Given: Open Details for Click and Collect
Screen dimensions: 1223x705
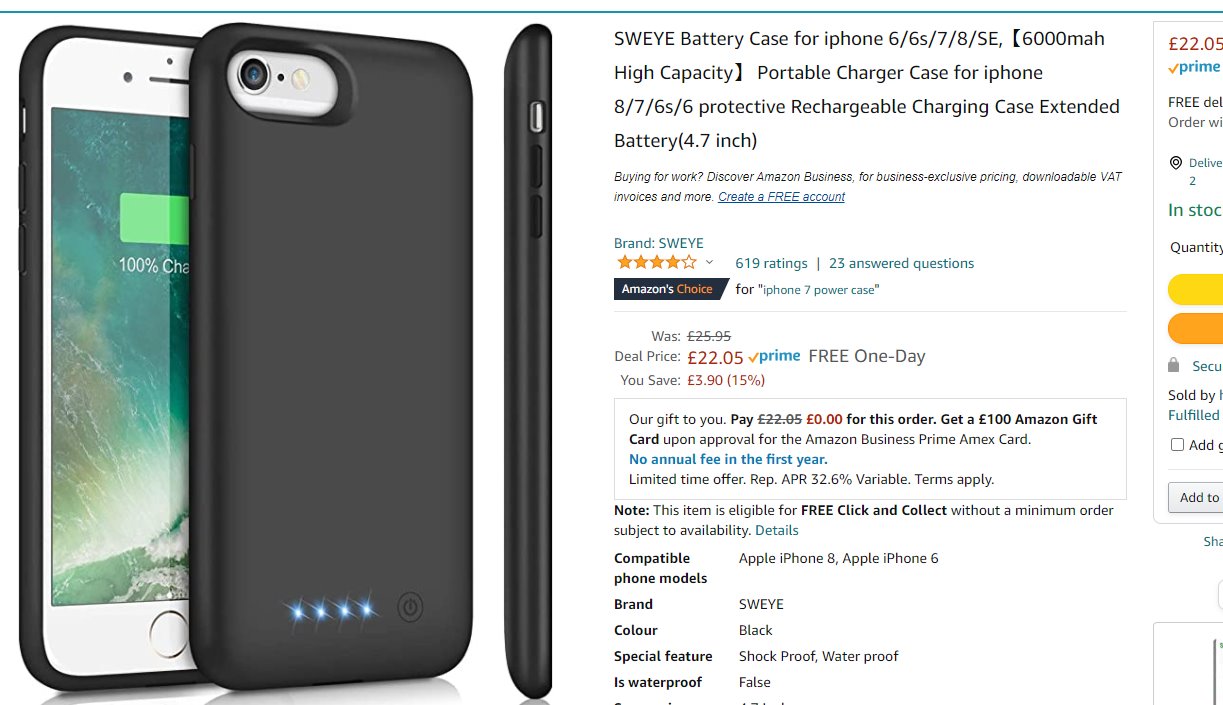Looking at the screenshot, I should 777,530.
